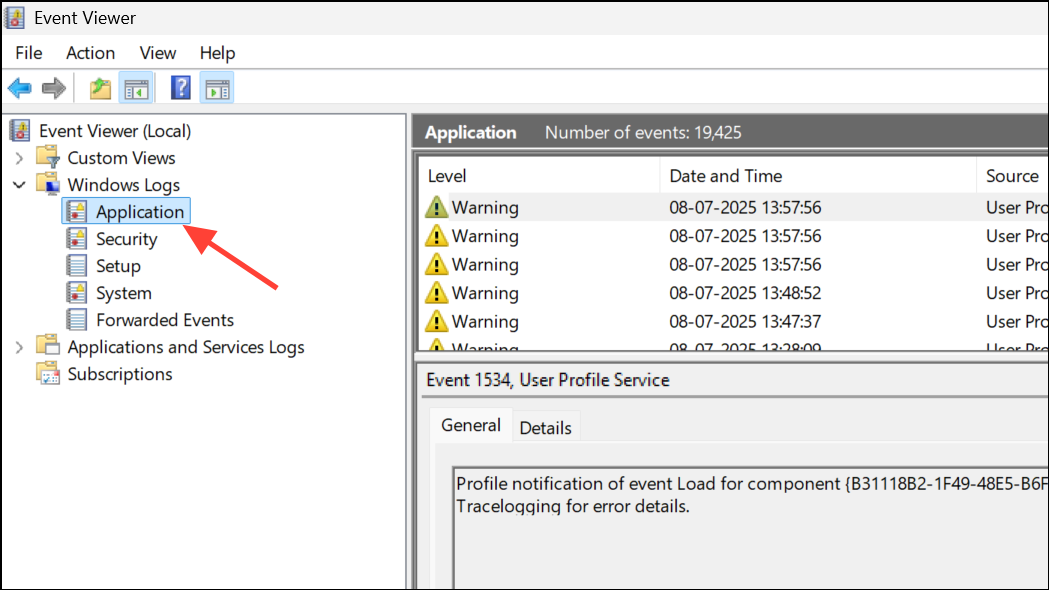Expand the Custom Views node

point(19,158)
